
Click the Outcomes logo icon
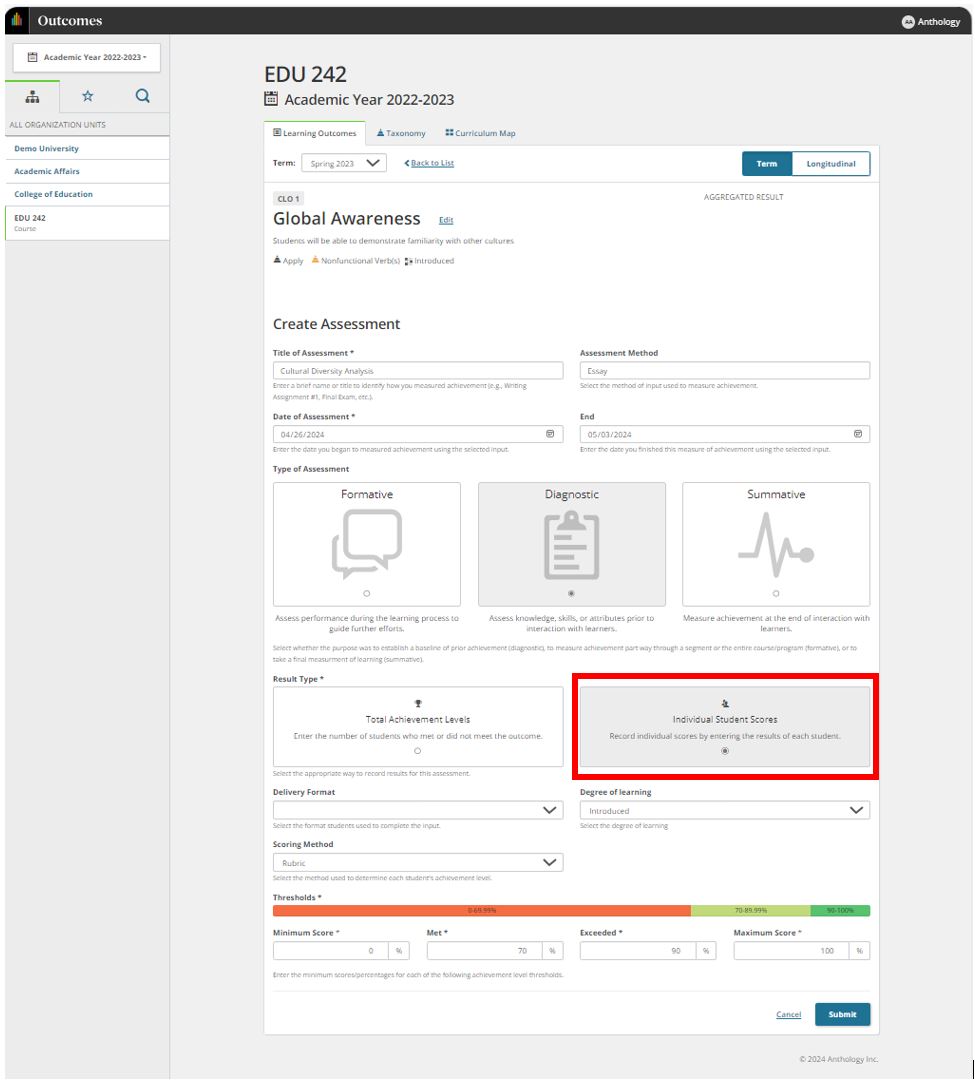click(17, 20)
